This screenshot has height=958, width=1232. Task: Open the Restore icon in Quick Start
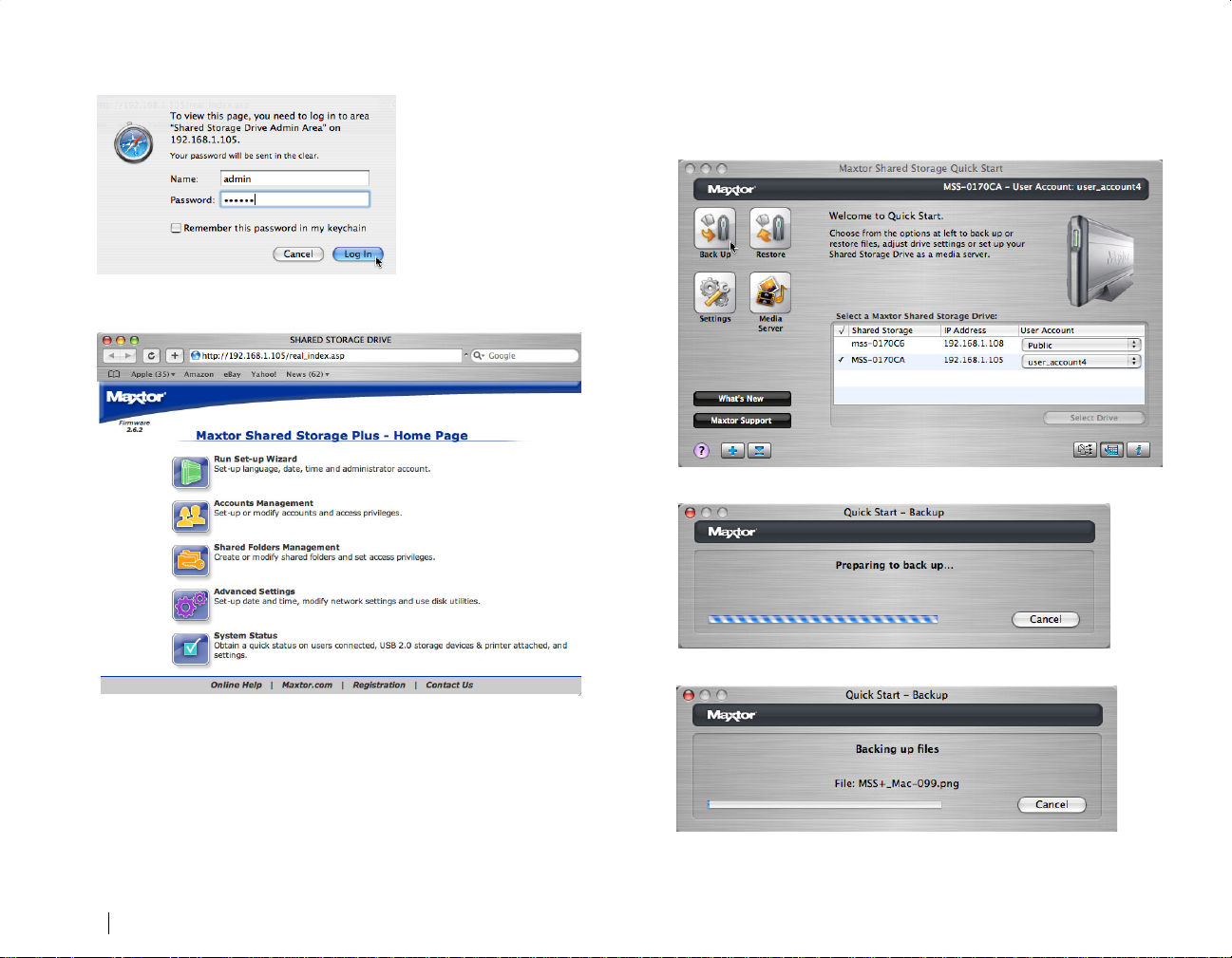[x=770, y=229]
